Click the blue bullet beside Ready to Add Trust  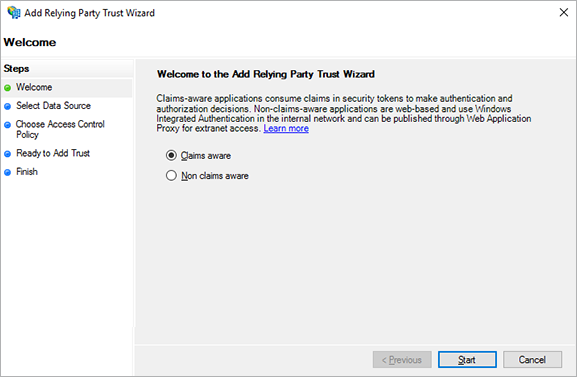click(x=7, y=154)
